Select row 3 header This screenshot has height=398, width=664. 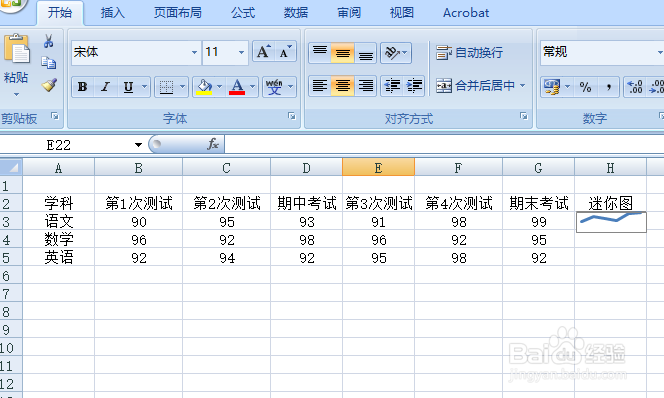pyautogui.click(x=11, y=221)
